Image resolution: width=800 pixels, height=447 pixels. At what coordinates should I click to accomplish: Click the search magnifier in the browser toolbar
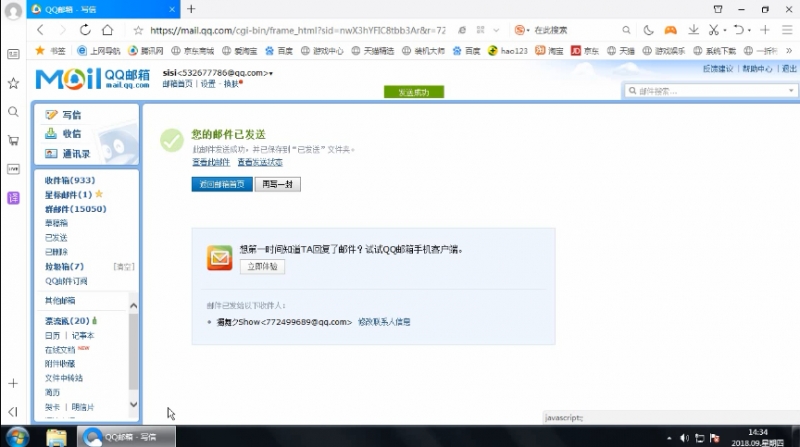pos(626,30)
